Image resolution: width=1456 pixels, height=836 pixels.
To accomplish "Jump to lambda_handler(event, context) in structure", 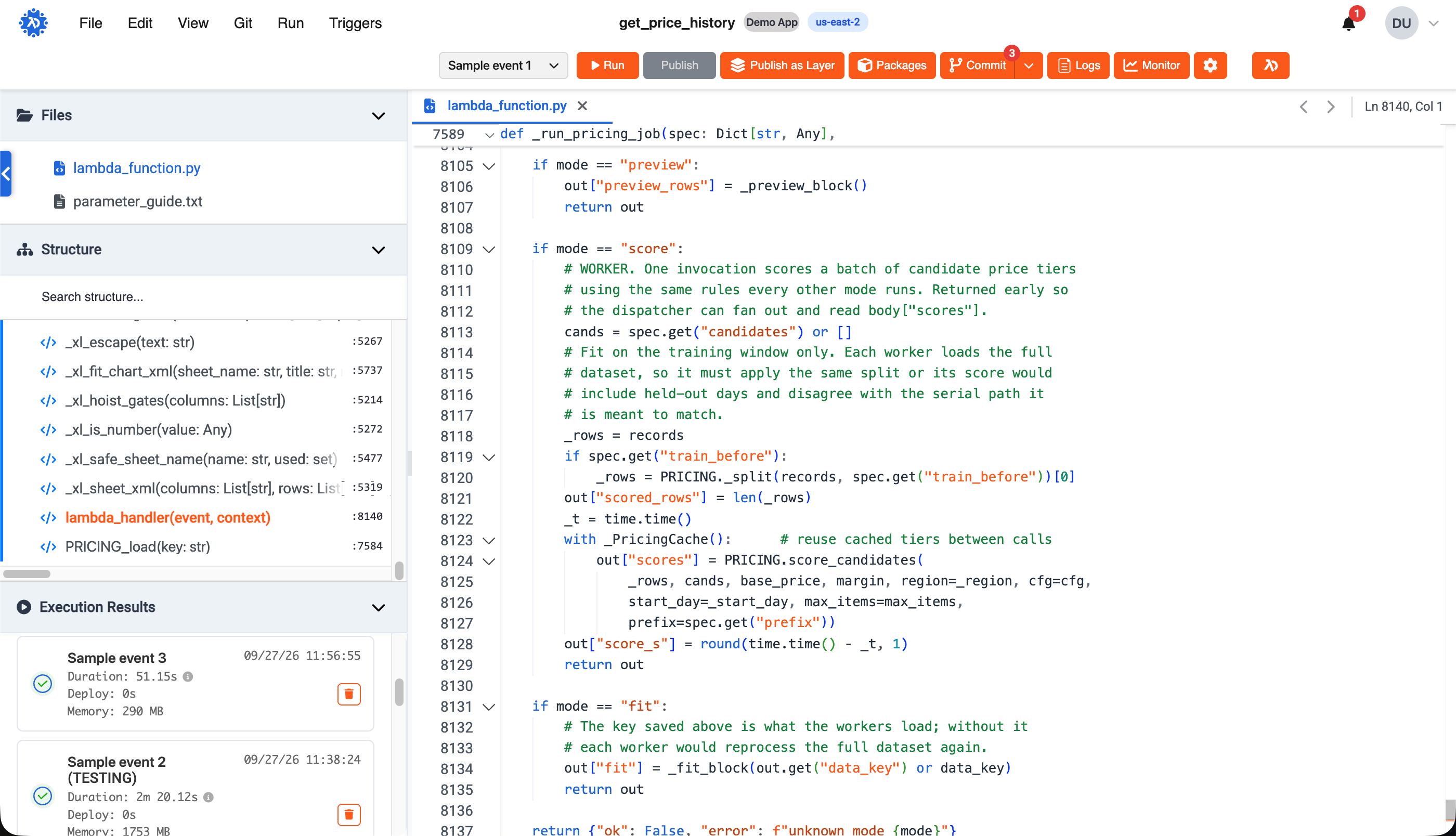I will point(167,517).
